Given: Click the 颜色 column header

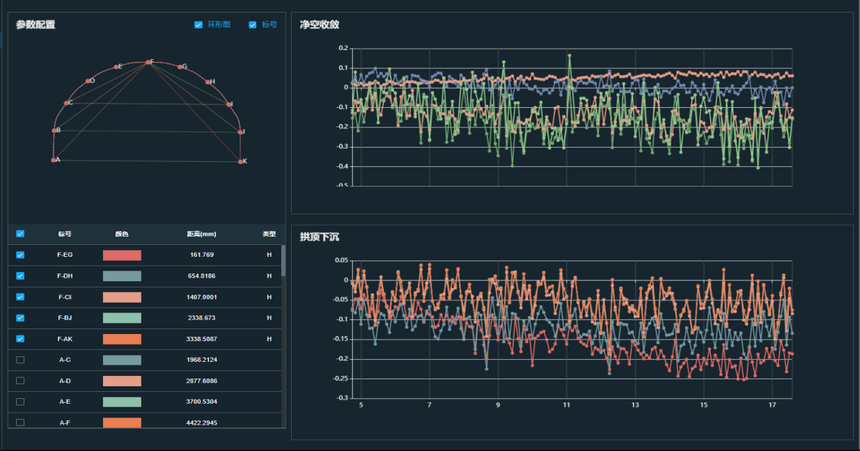Looking at the screenshot, I should [x=122, y=234].
